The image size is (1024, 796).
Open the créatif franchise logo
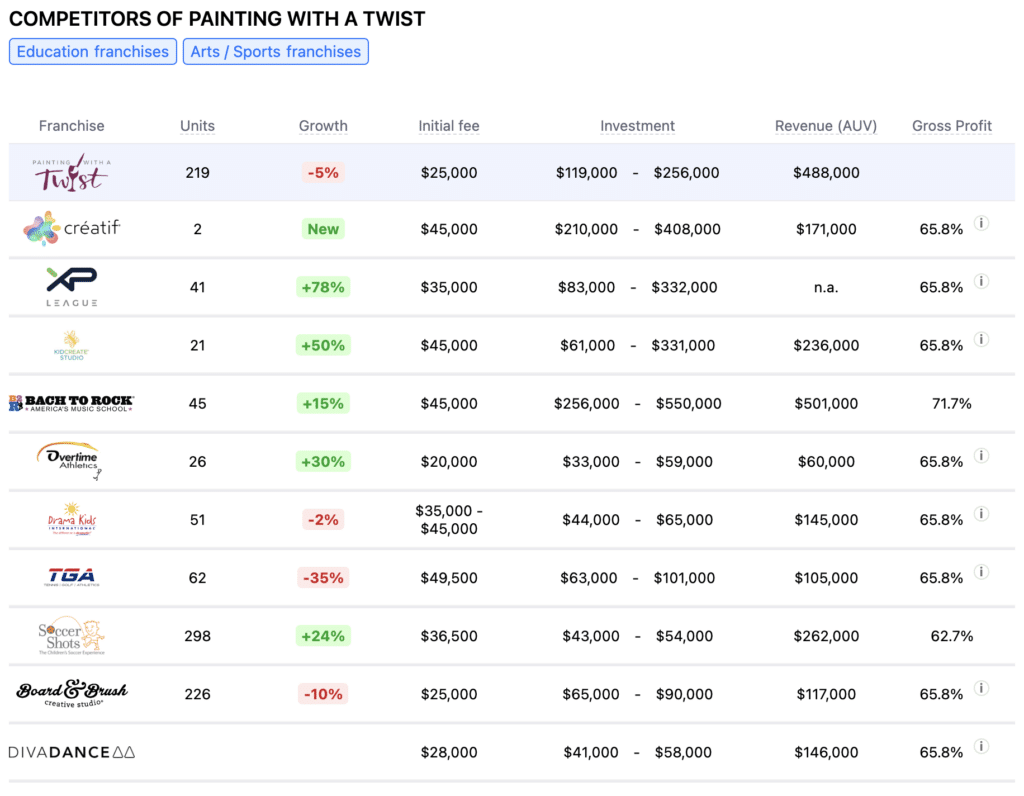pyautogui.click(x=72, y=229)
